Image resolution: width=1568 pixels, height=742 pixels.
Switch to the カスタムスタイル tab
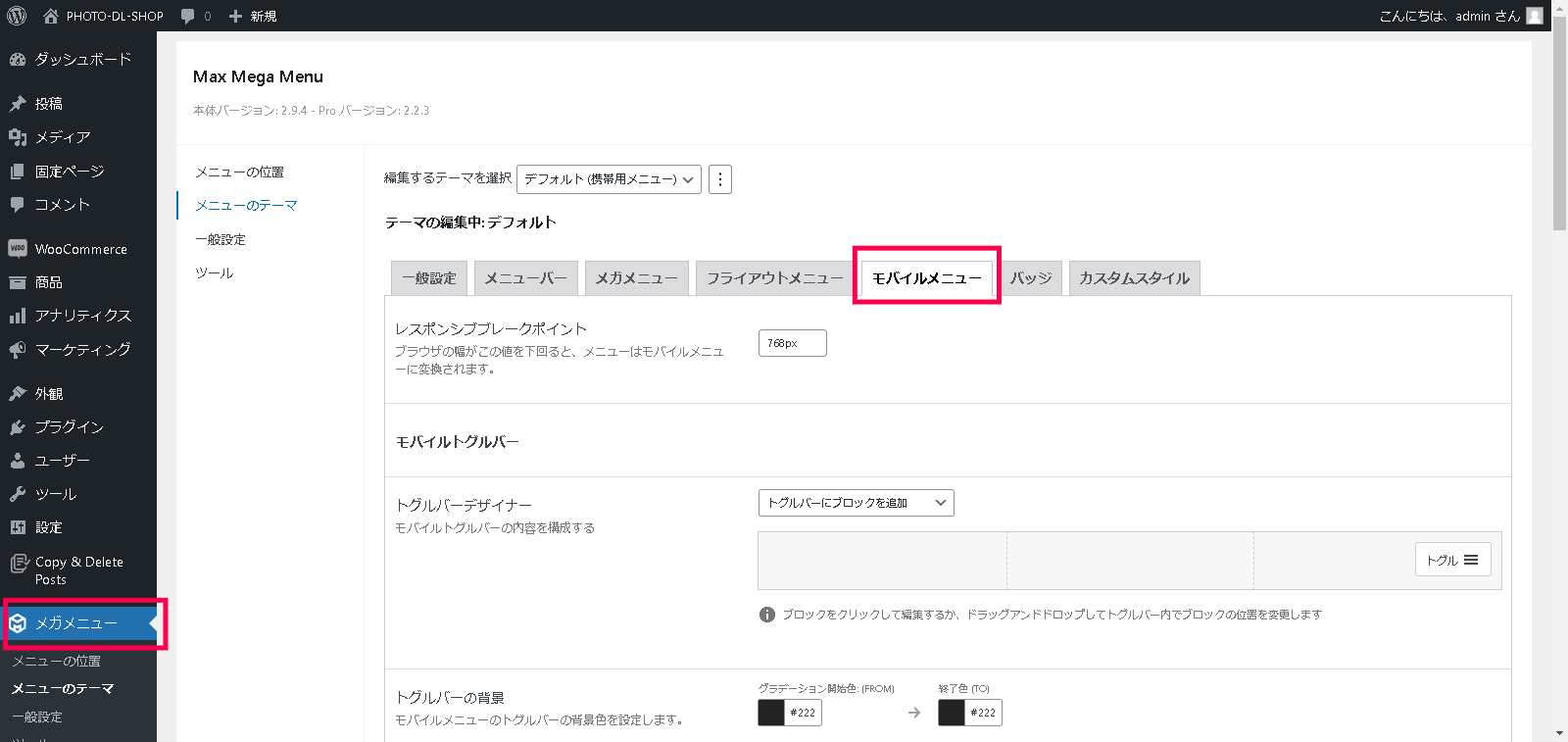point(1135,278)
